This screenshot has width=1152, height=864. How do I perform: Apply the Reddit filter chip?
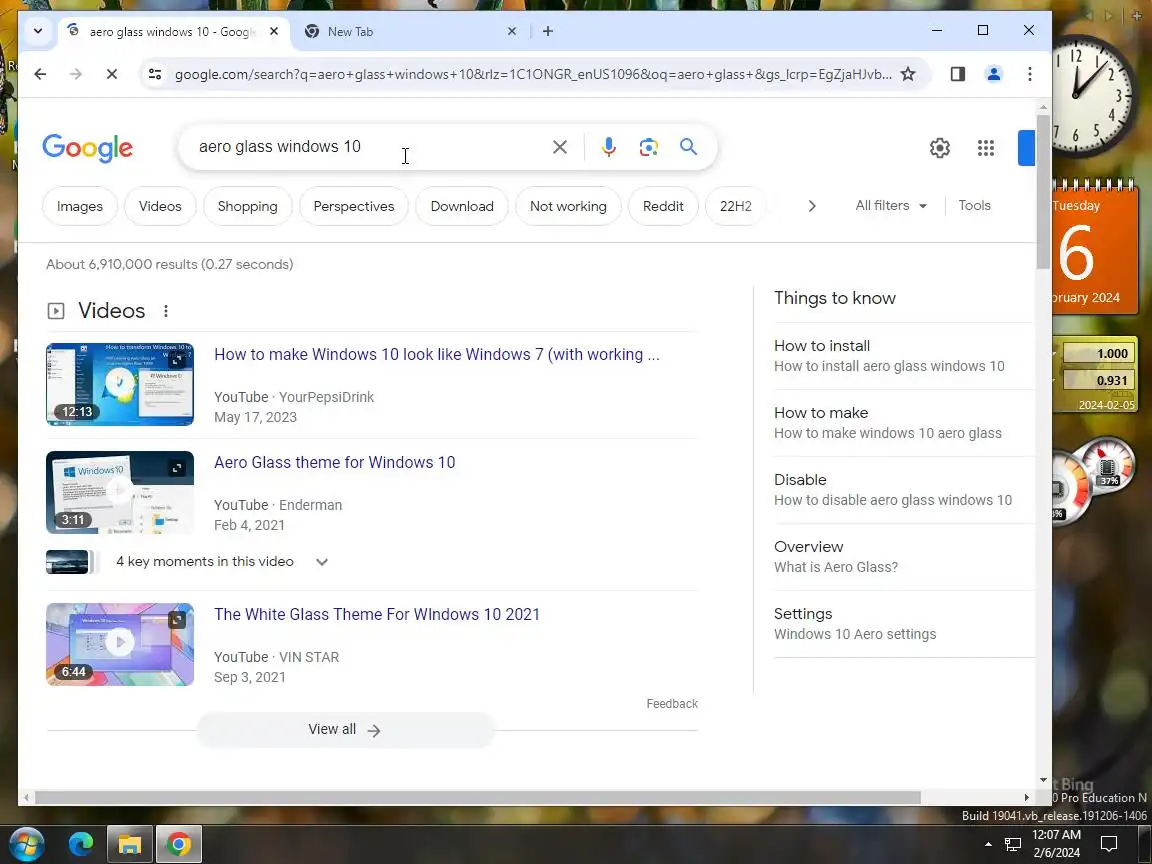pyautogui.click(x=663, y=206)
